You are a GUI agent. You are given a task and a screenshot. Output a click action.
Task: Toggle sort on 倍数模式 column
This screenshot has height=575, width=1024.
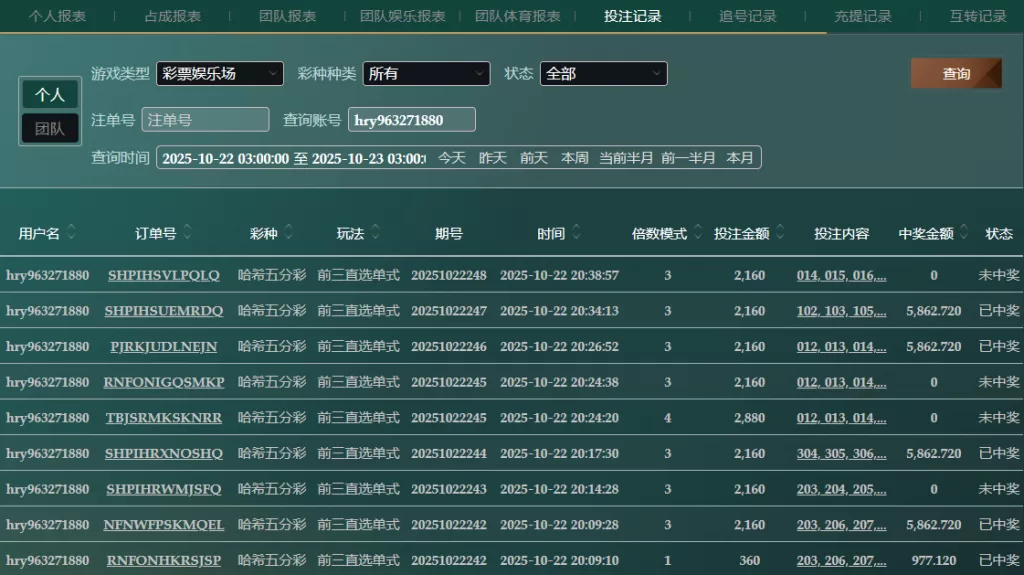[x=697, y=233]
